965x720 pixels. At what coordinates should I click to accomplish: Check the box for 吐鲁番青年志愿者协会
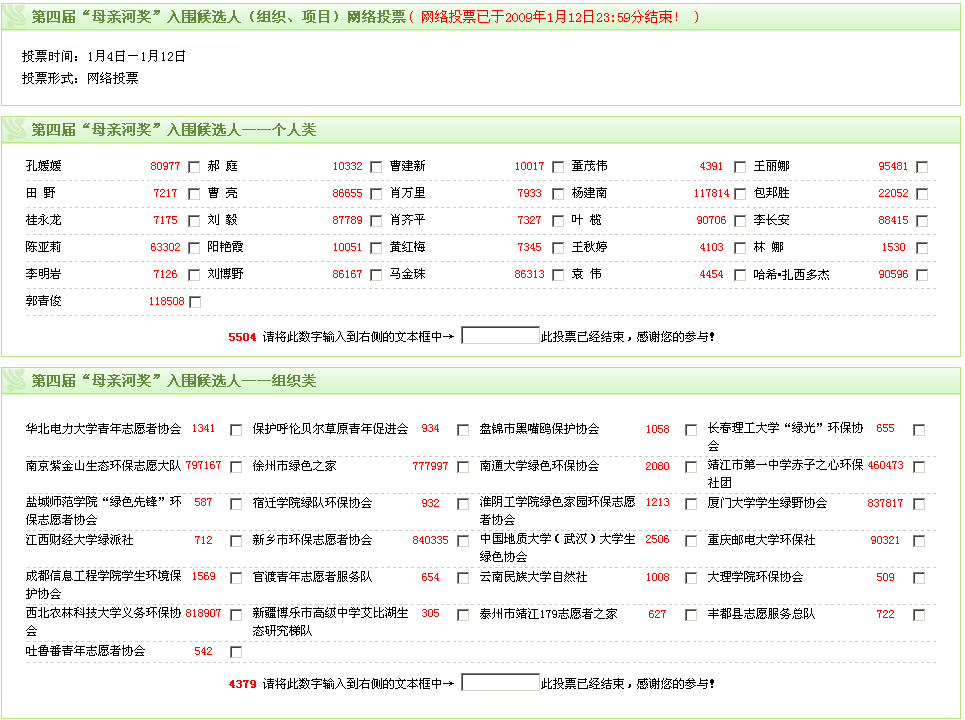236,652
